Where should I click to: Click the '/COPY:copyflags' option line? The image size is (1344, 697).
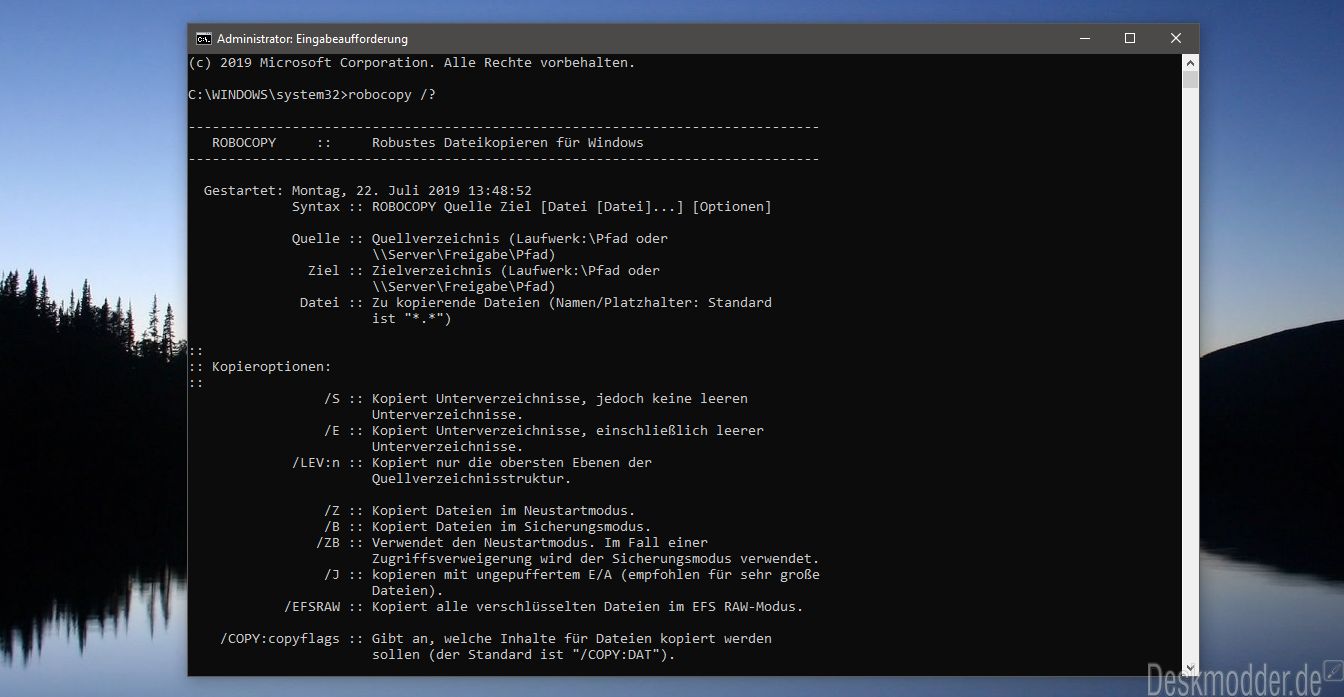click(496, 639)
